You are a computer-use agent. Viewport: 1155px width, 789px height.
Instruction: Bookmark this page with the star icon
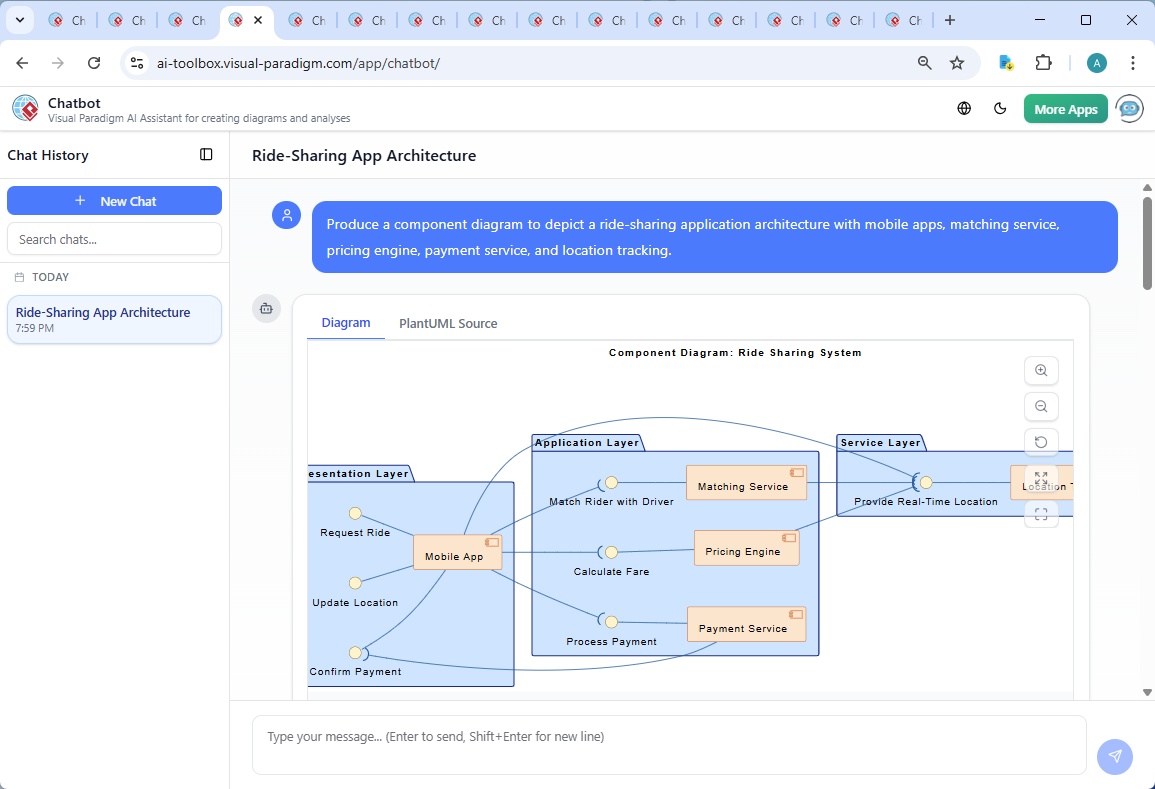(x=957, y=63)
